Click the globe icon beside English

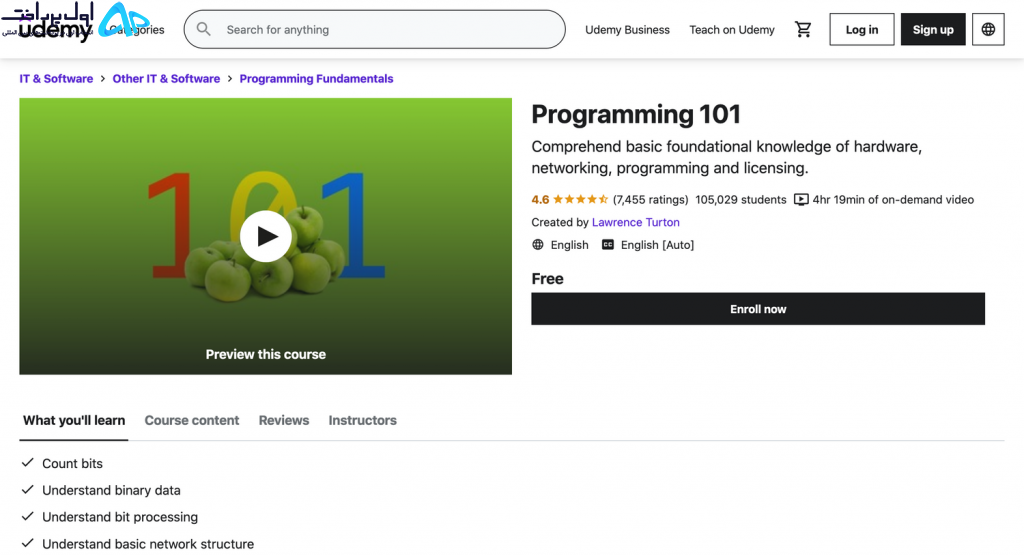(x=538, y=245)
